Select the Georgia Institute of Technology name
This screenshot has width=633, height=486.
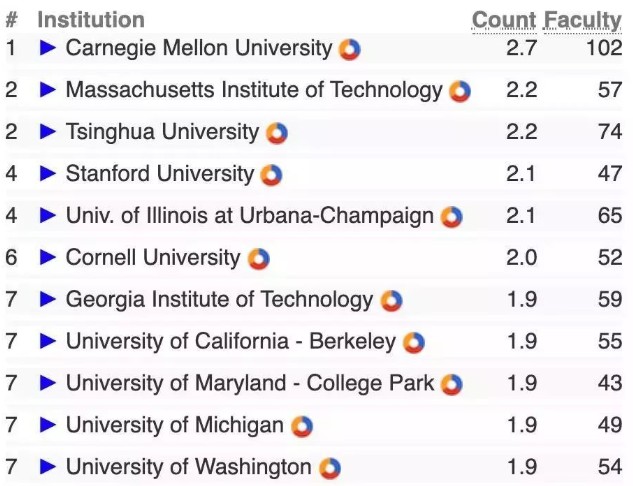coord(220,300)
